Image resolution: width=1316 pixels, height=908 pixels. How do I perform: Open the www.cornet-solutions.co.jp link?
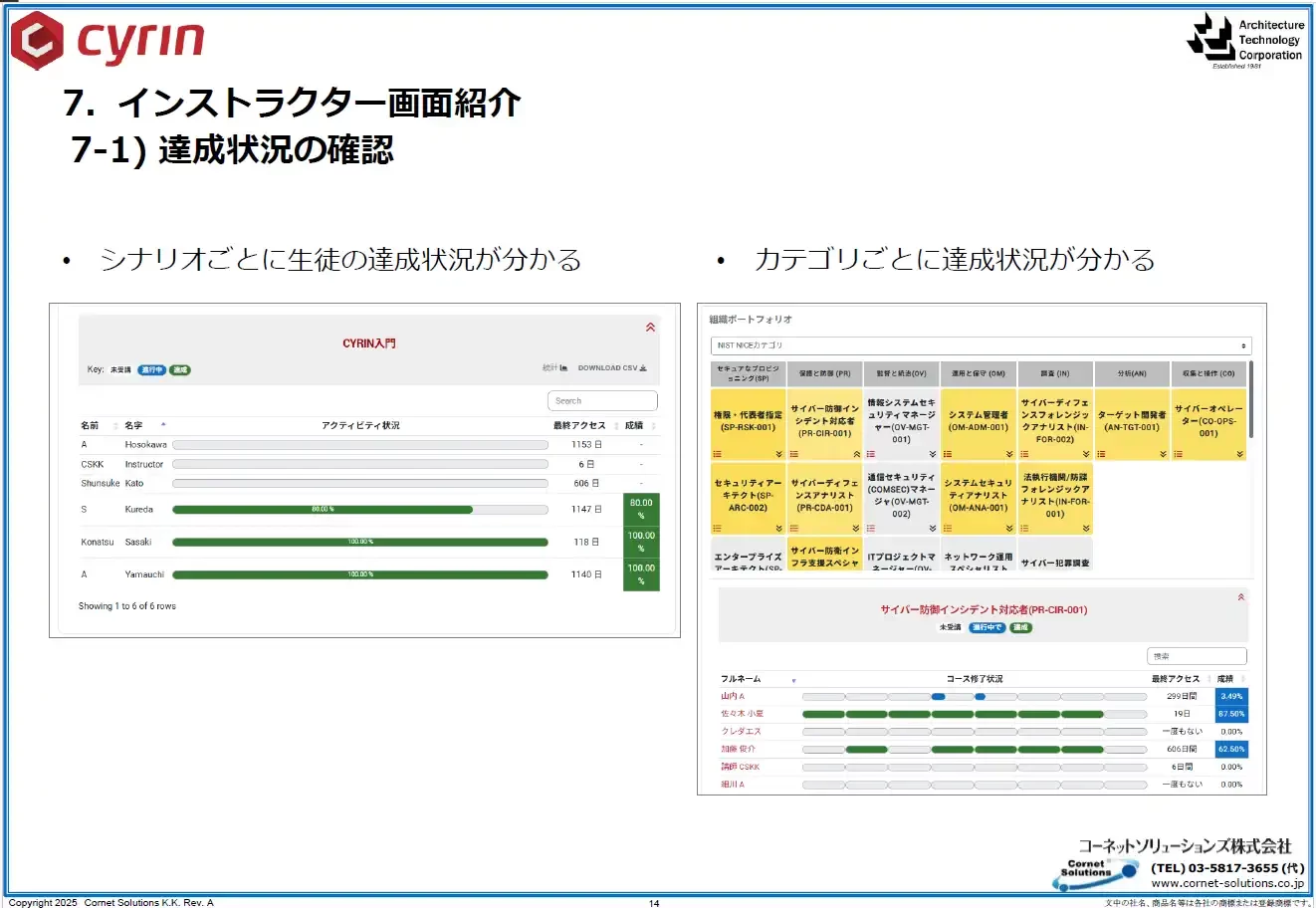[1229, 881]
